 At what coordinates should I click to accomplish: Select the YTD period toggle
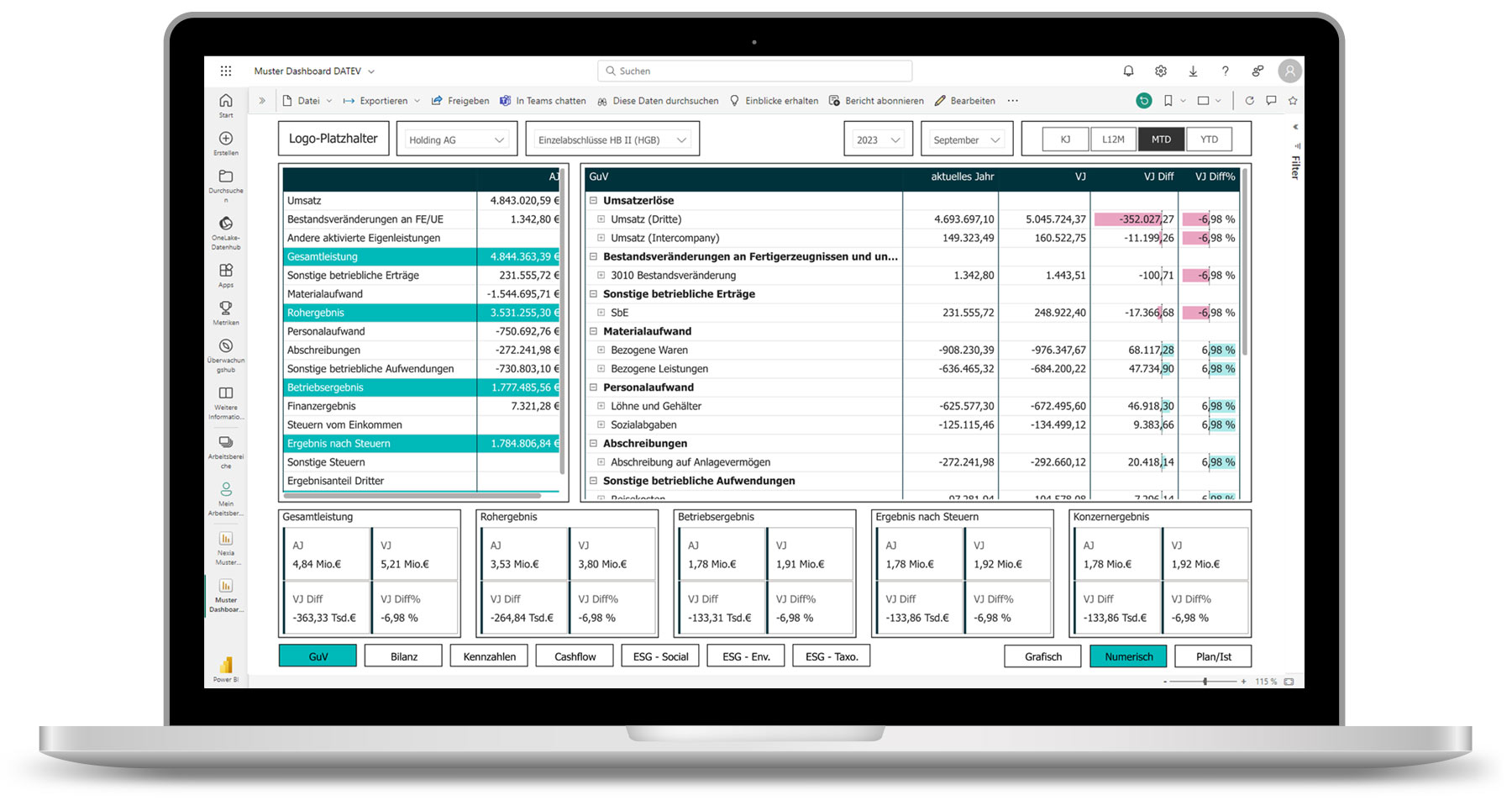pos(1210,139)
